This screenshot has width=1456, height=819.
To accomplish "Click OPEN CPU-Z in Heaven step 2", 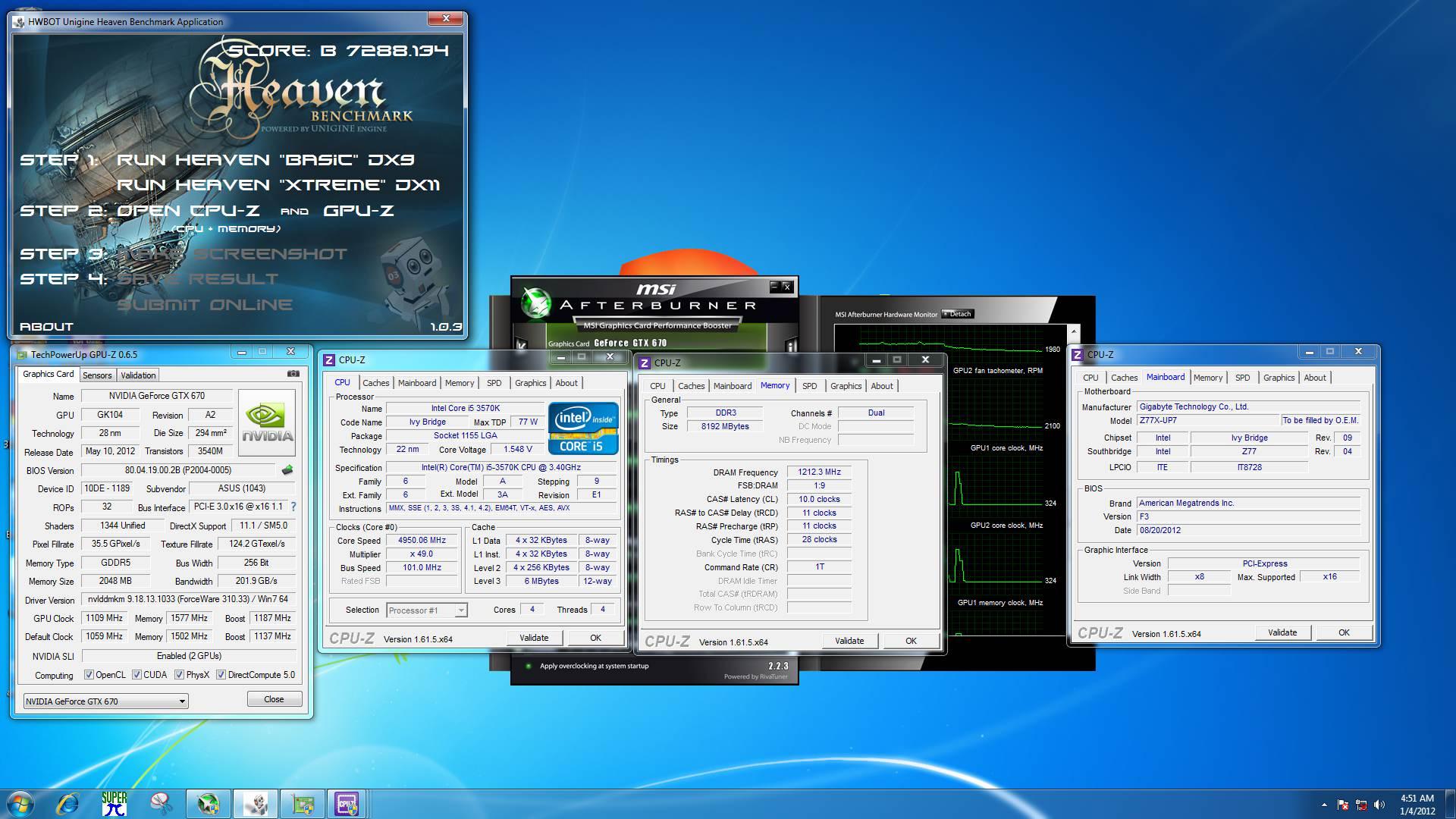I will (188, 211).
